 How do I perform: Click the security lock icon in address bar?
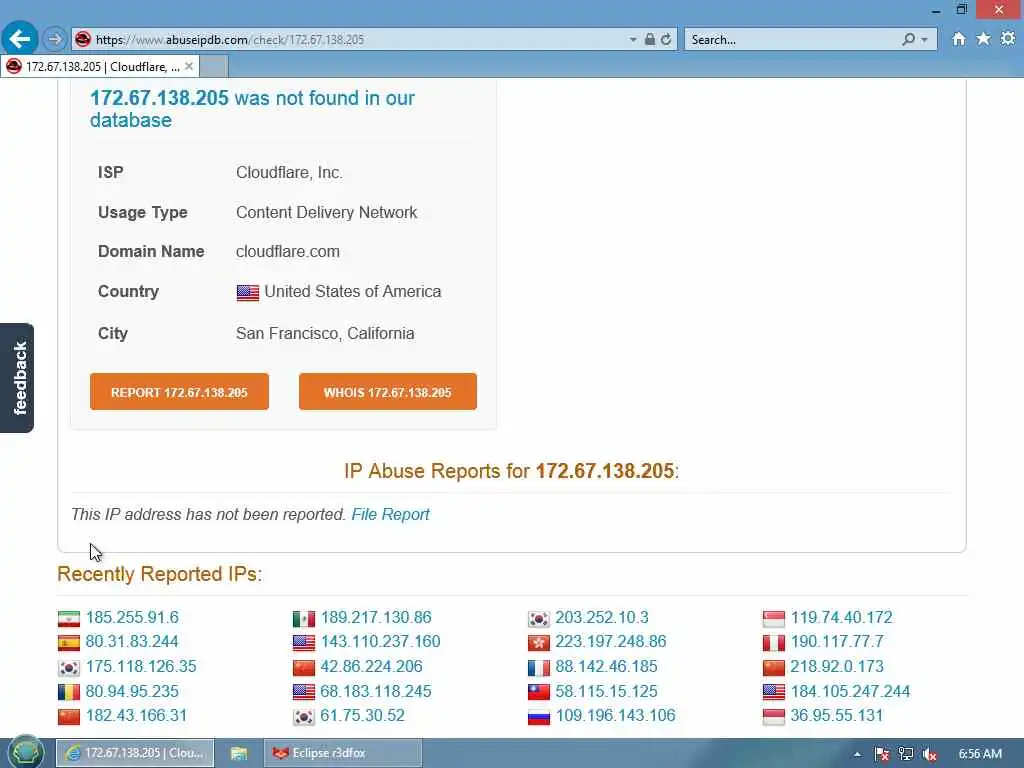click(650, 39)
